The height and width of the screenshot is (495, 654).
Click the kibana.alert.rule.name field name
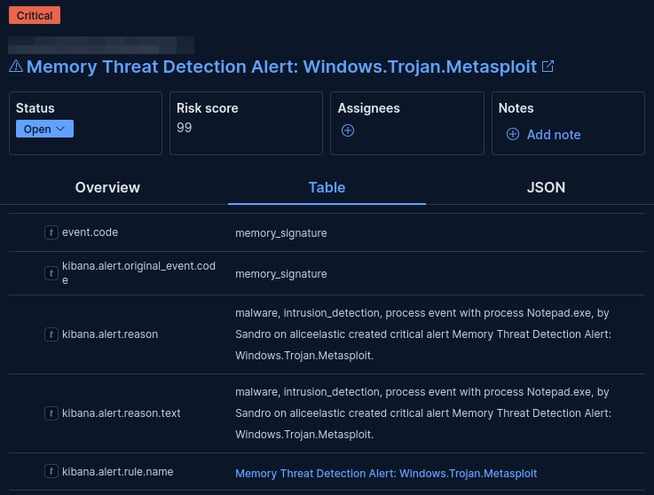tap(118, 472)
